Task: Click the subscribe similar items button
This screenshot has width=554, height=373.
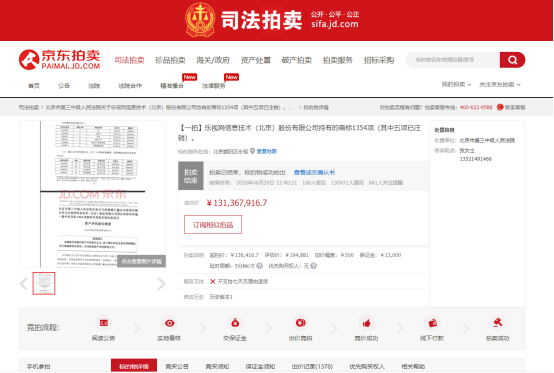Action: [213, 225]
